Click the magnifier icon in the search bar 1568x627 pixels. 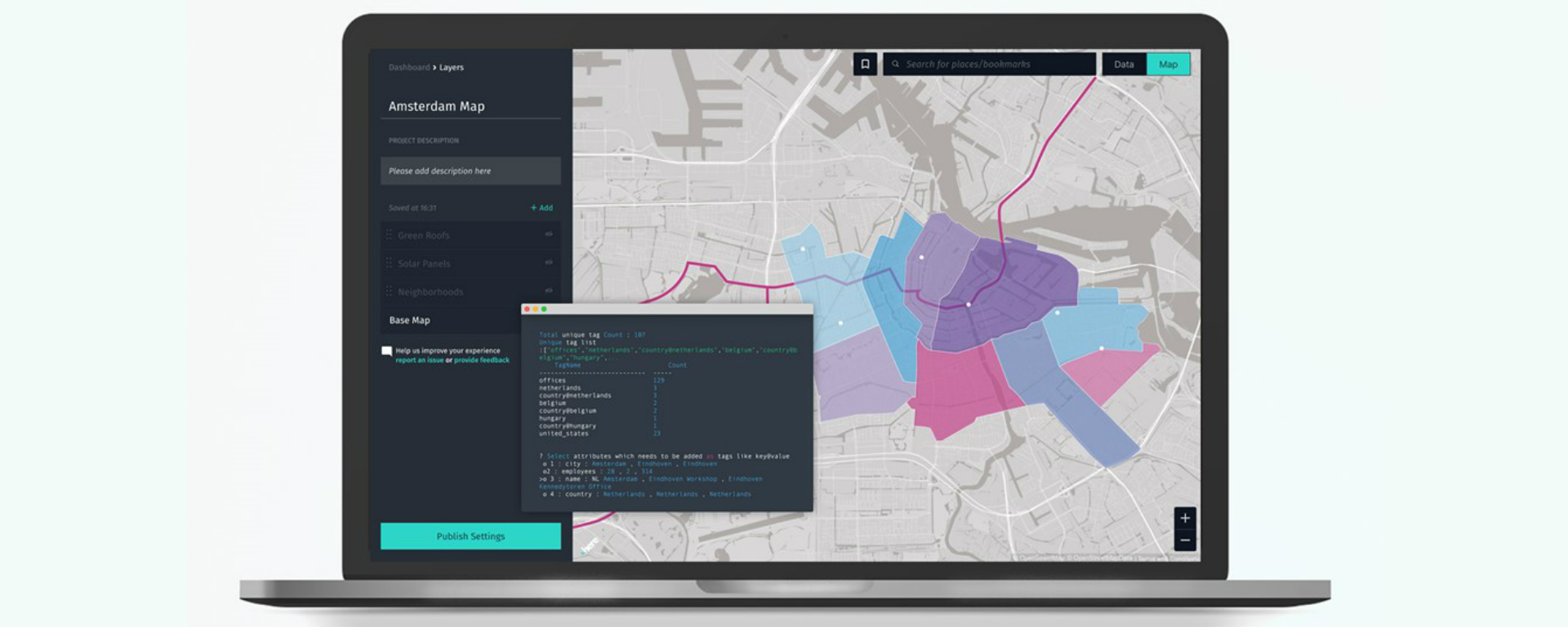[x=895, y=64]
